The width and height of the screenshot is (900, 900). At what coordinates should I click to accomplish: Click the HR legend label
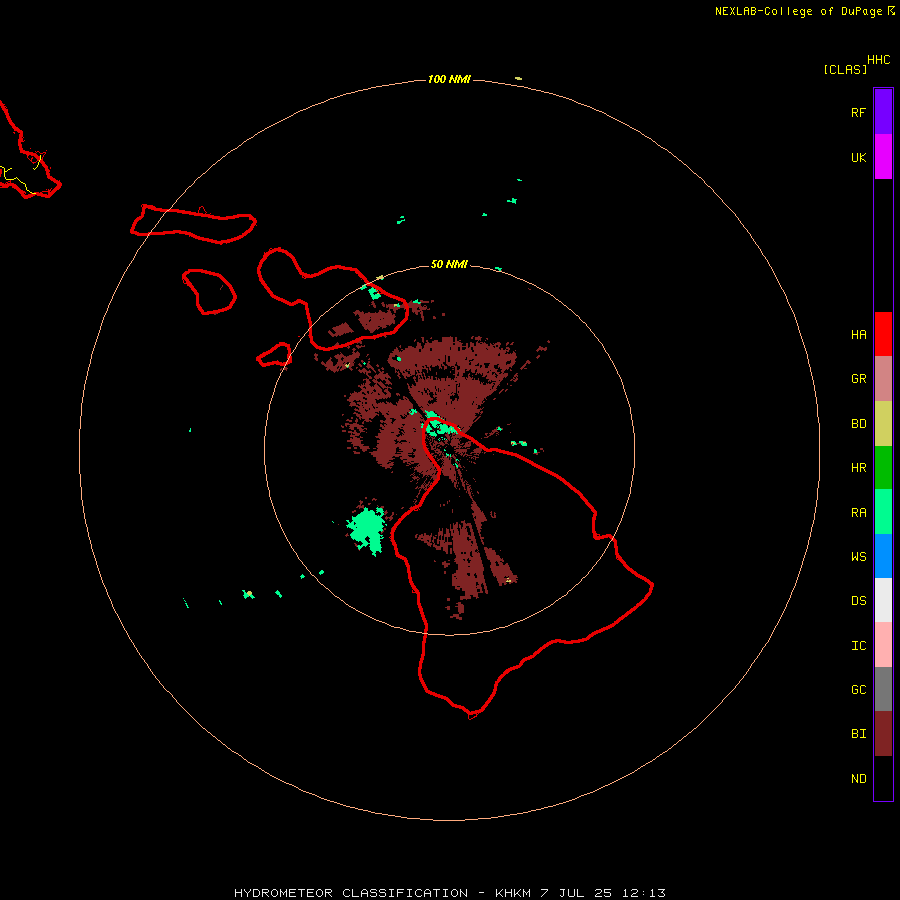click(858, 468)
